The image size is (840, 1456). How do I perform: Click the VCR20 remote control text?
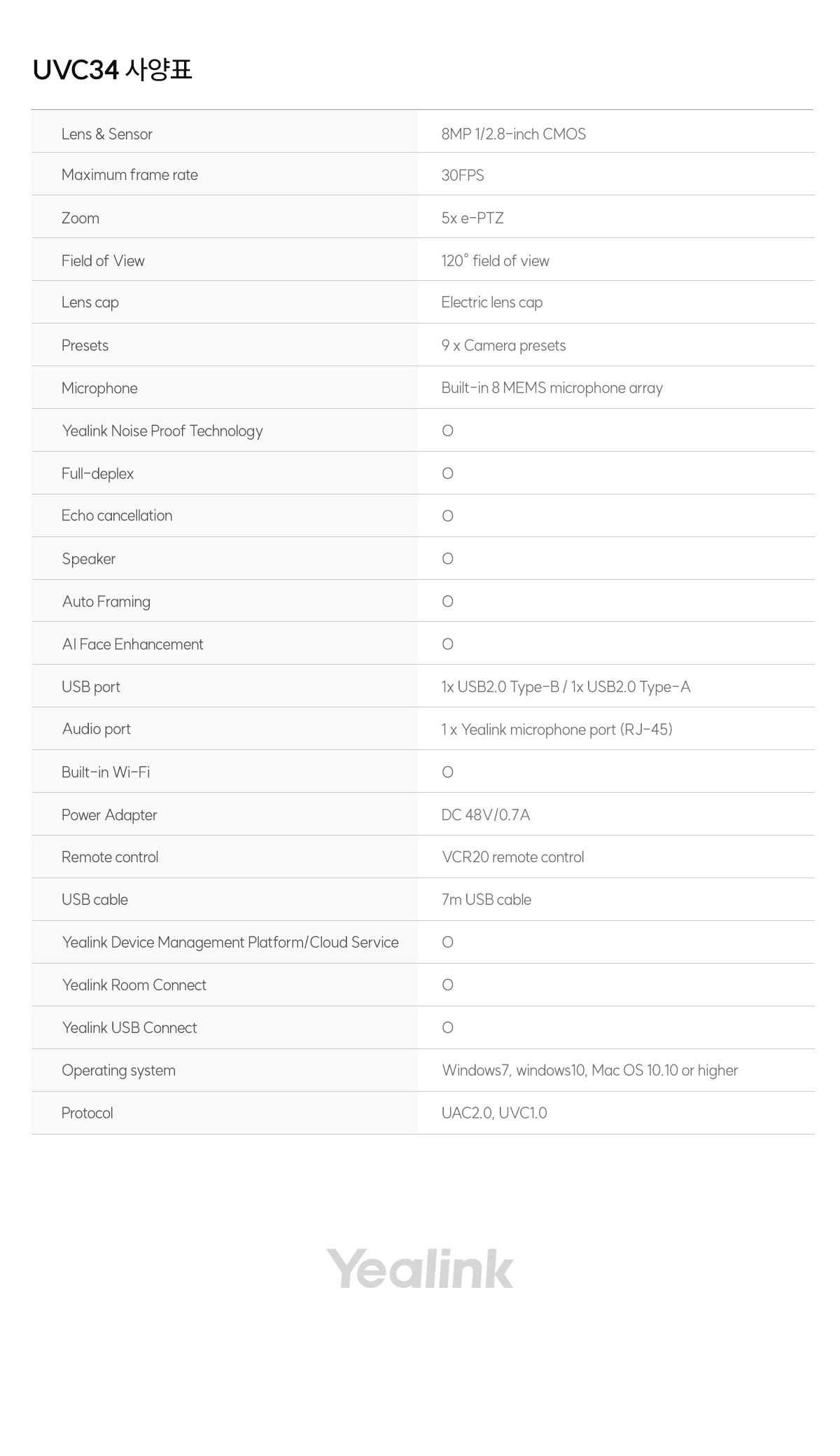[x=513, y=857]
